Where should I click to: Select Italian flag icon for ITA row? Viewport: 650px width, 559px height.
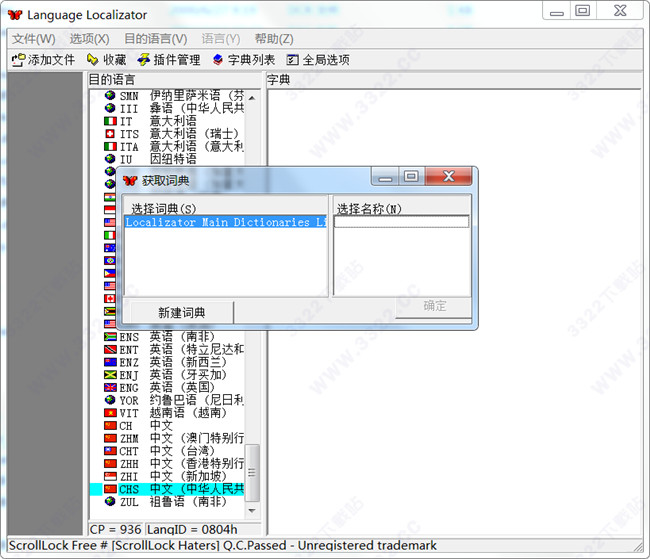point(110,147)
